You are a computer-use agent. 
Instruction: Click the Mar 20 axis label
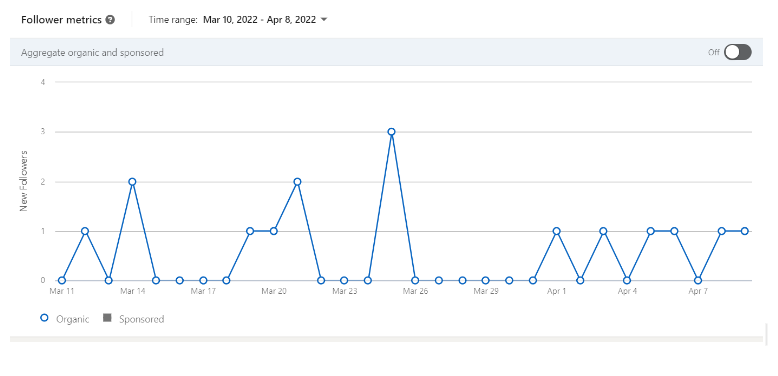click(274, 291)
